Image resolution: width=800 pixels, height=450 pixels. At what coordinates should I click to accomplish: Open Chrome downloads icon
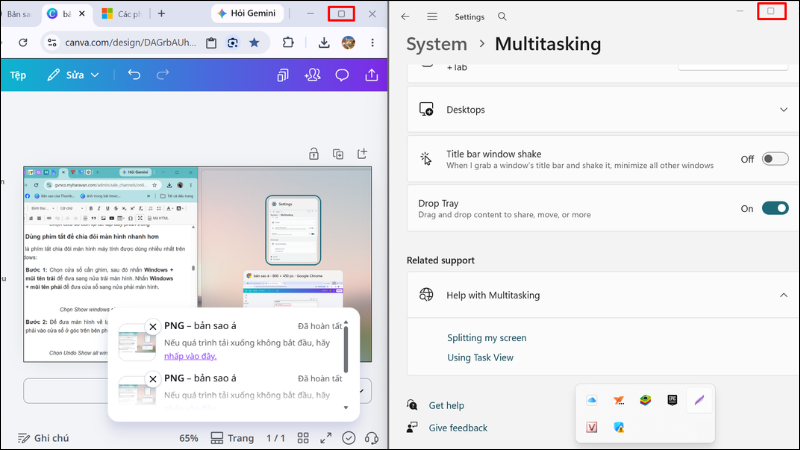tap(324, 43)
